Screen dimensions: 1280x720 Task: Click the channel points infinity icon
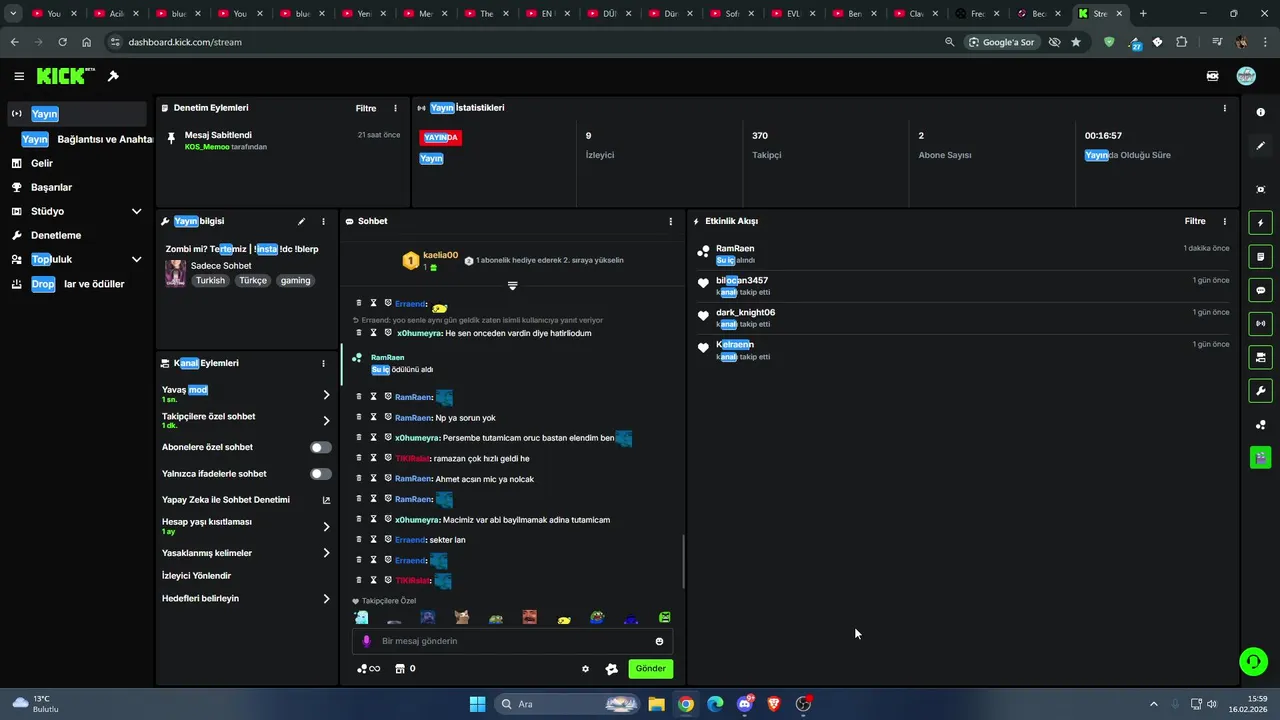[x=368, y=669]
